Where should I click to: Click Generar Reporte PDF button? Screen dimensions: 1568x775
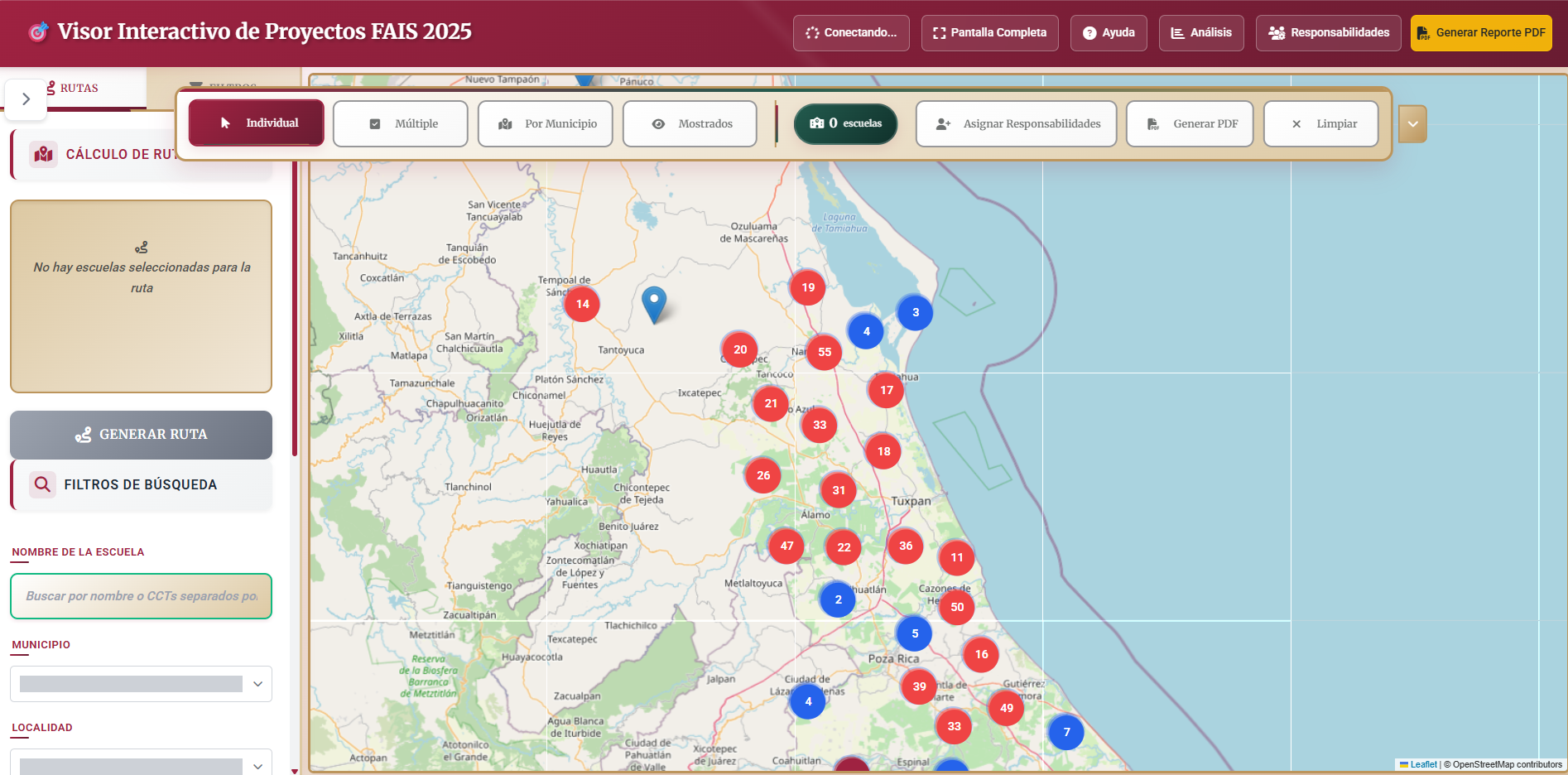point(1480,33)
